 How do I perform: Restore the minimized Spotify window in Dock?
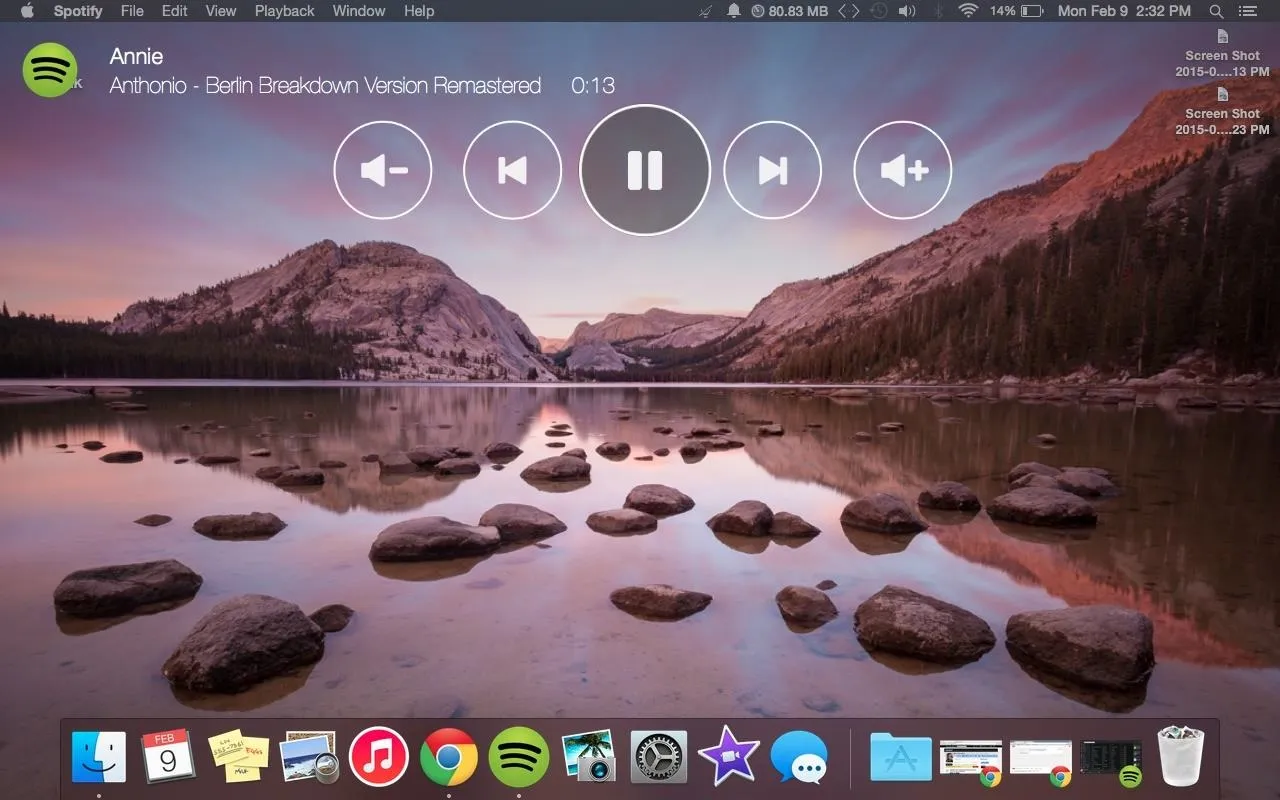click(1111, 762)
